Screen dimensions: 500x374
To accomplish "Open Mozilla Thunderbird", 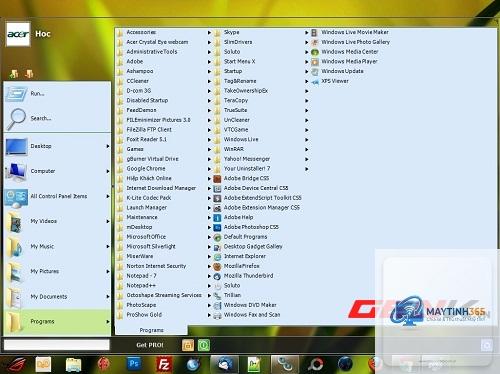I will click(243, 276).
